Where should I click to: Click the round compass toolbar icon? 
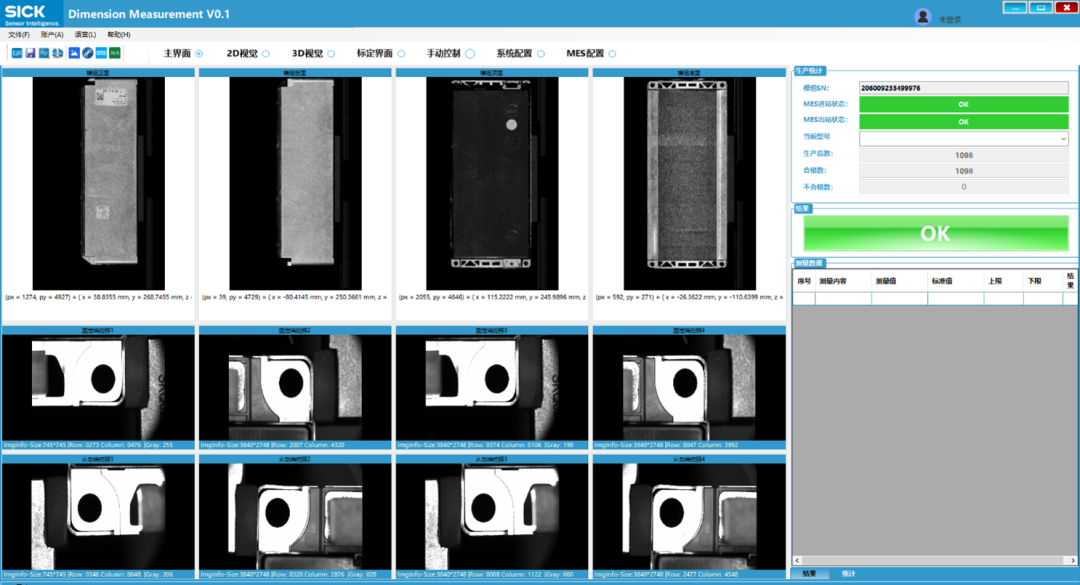coord(87,52)
